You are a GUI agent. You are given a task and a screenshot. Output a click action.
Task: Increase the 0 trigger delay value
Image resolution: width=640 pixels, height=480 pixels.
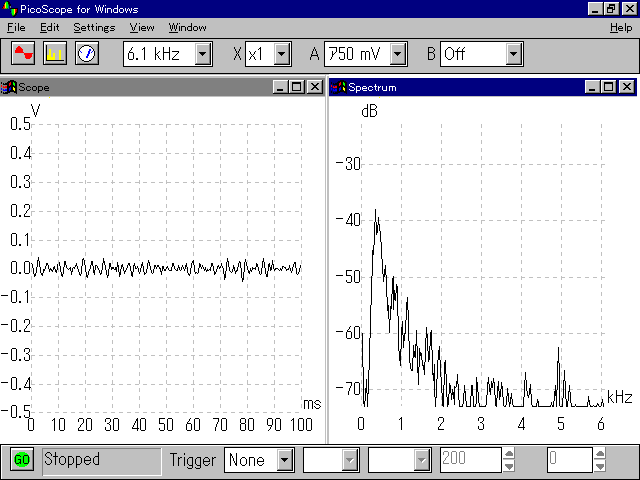[x=600, y=454]
